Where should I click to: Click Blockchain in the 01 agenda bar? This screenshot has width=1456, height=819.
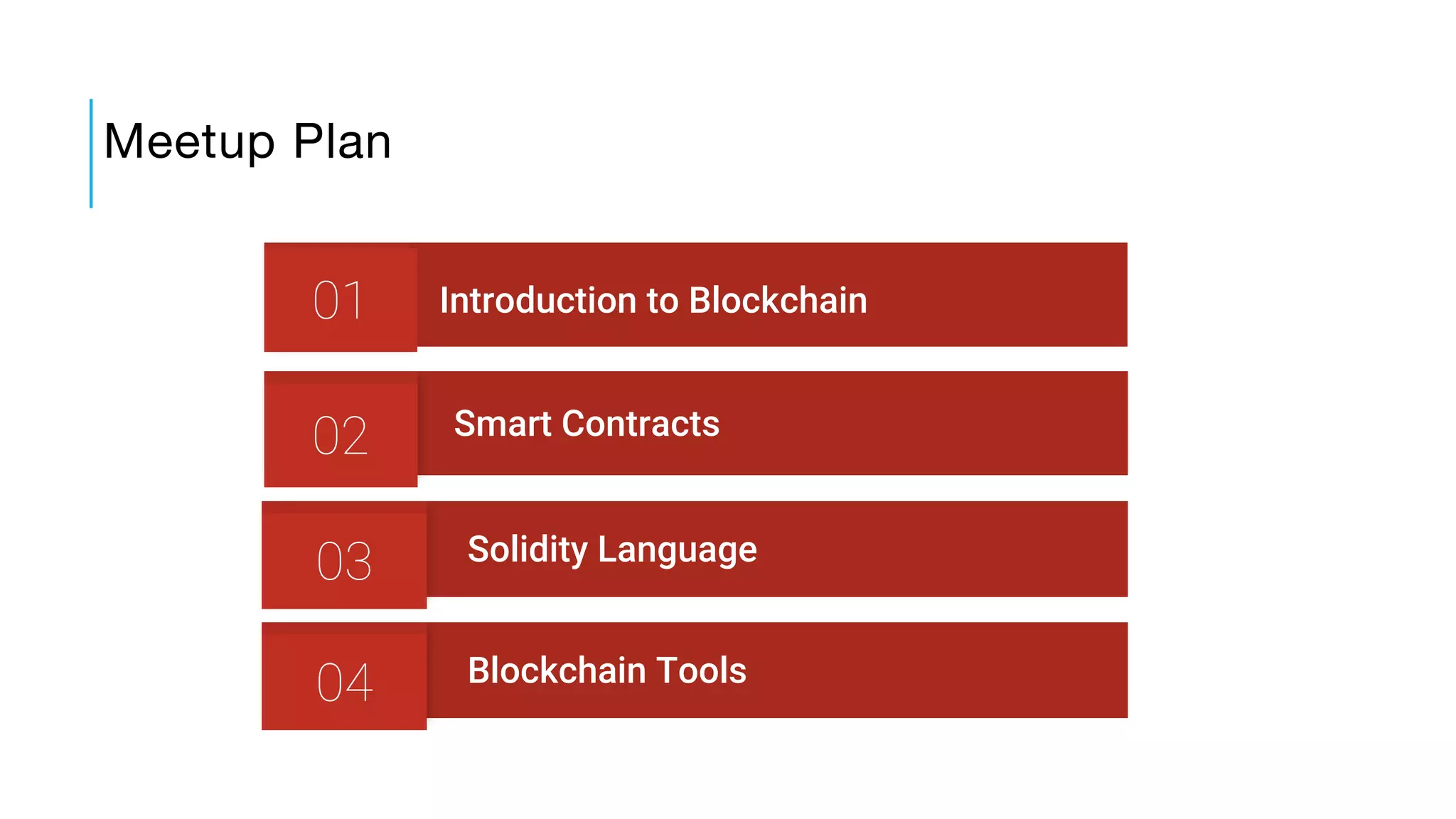coord(778,300)
